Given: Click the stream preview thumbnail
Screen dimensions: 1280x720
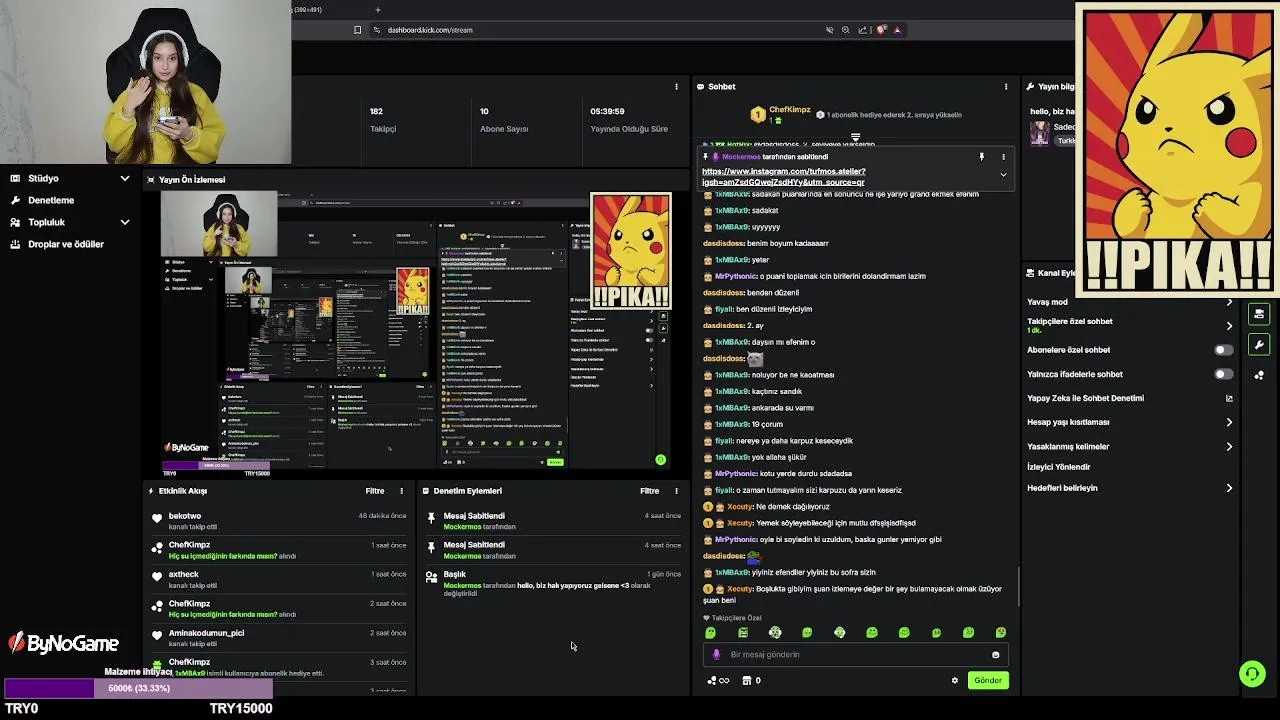Looking at the screenshot, I should [416, 333].
